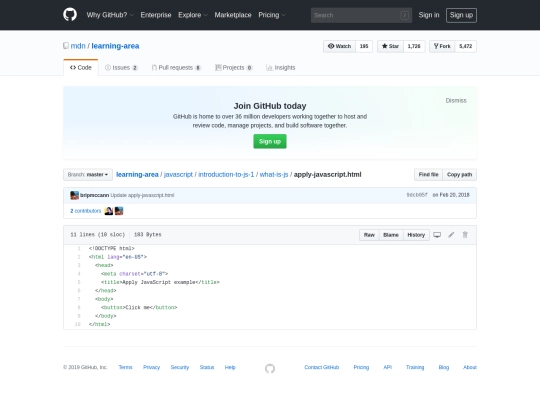Open the learning-area repository title link
Screen dimensions: 540x405
(115, 46)
